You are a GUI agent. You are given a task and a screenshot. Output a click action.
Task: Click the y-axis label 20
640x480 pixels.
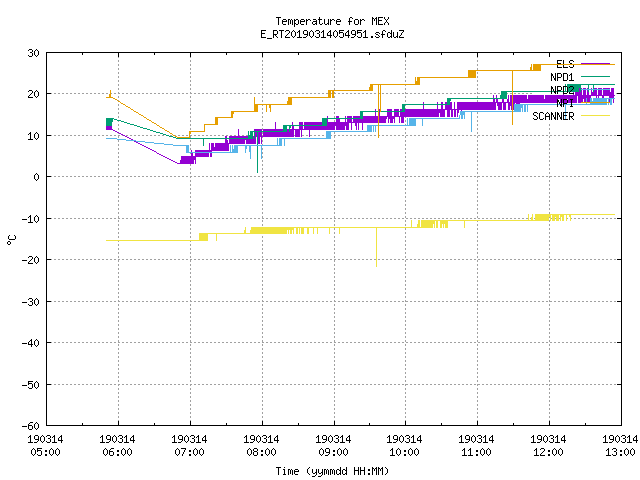pos(33,94)
